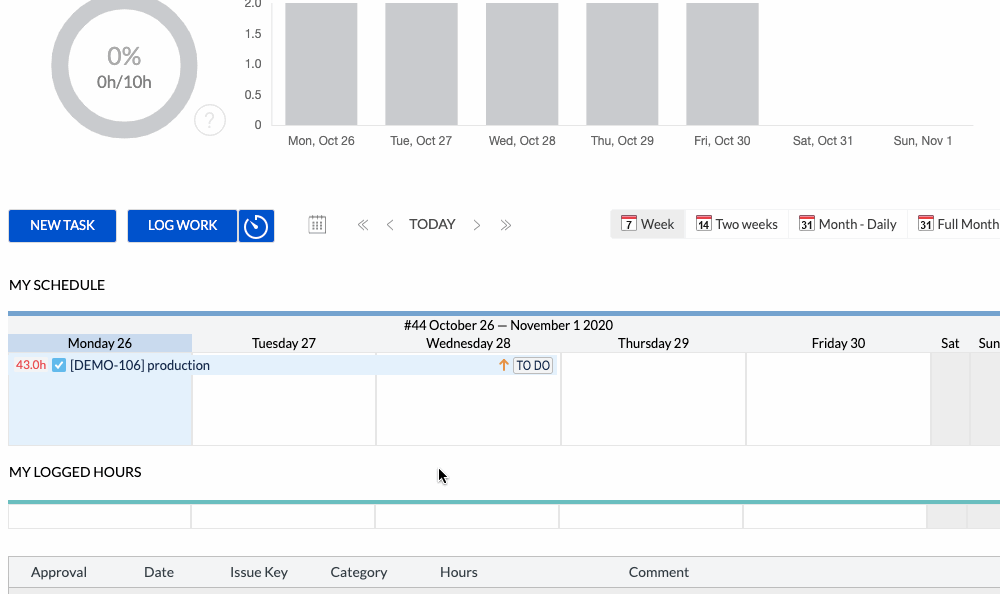Screen dimensions: 1000x594
Task: Toggle the DEMO-106 task checkbox
Action: coord(59,366)
